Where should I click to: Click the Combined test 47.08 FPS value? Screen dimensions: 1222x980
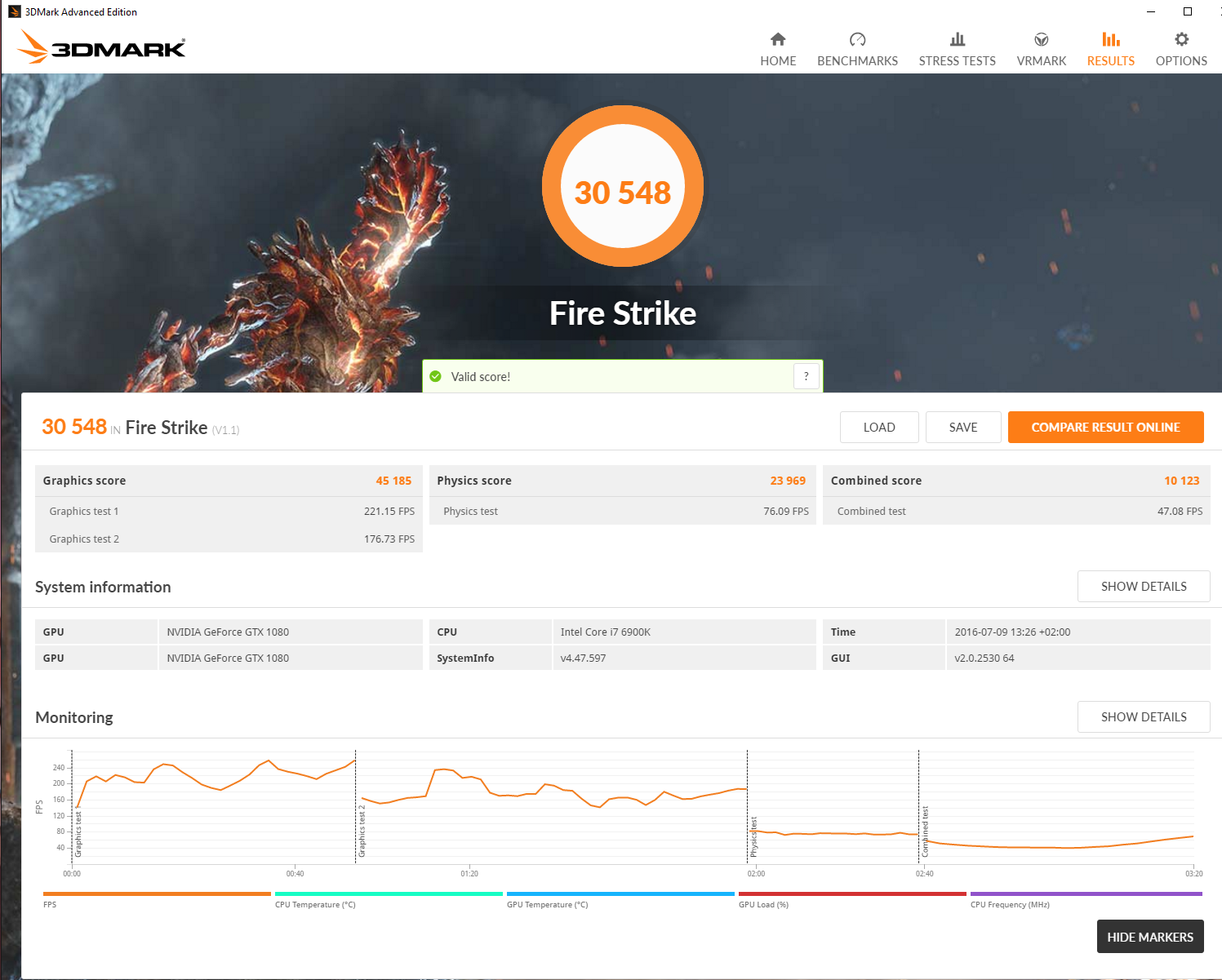click(1180, 512)
